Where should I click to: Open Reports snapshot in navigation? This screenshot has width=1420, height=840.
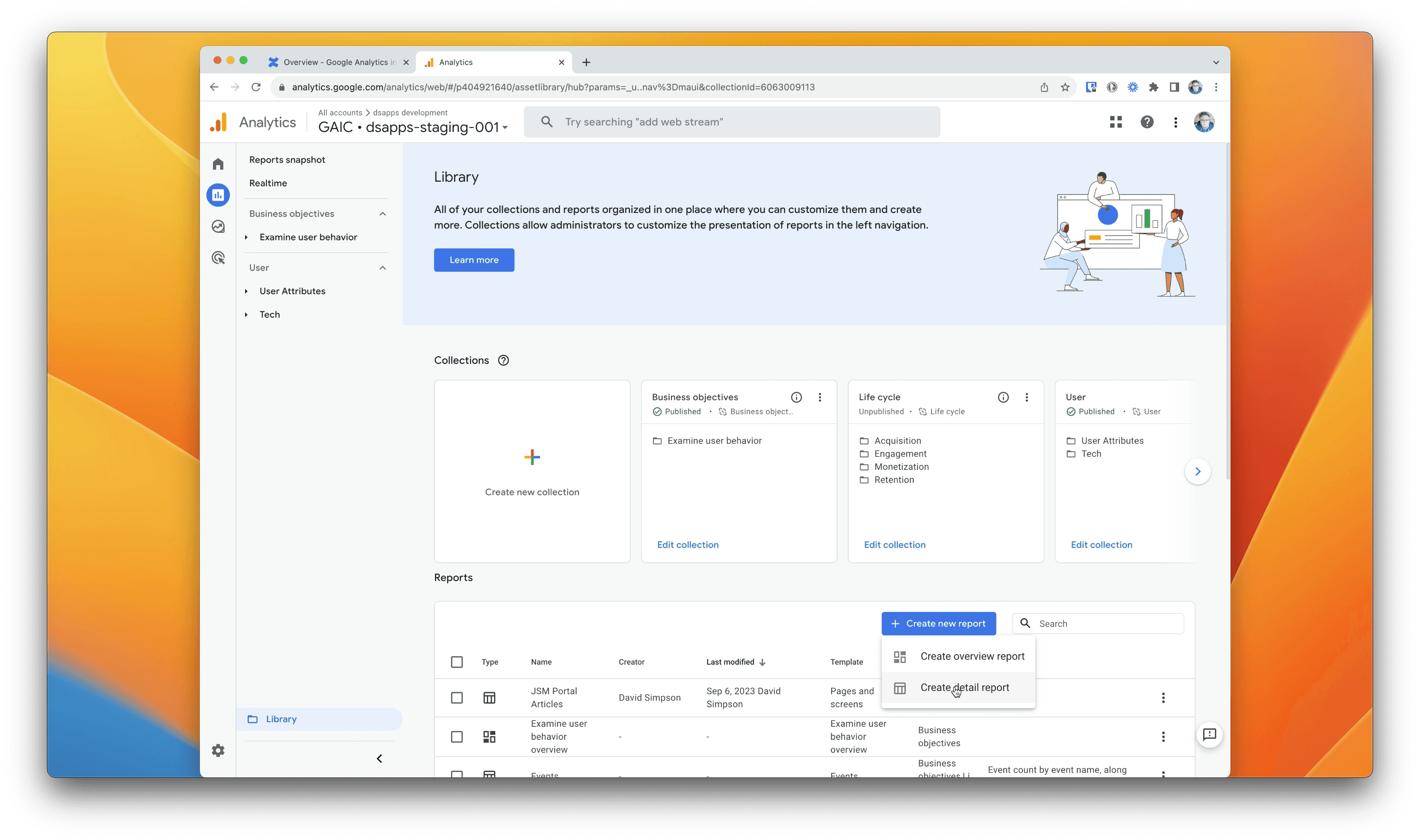coord(287,160)
